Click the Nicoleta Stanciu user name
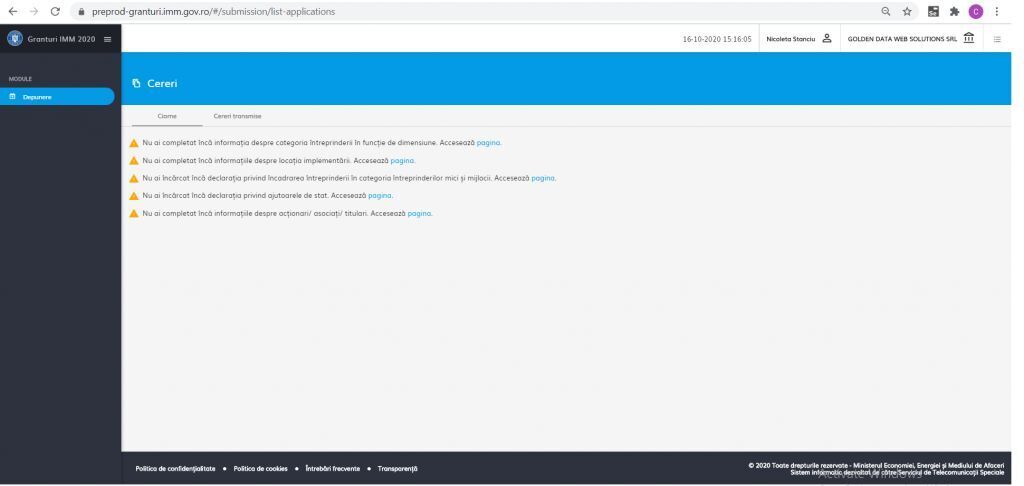Image resolution: width=1024 pixels, height=486 pixels. [791, 39]
